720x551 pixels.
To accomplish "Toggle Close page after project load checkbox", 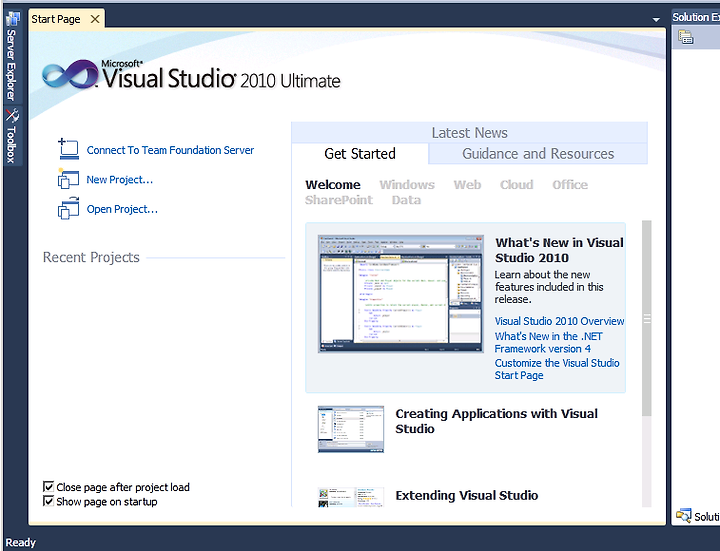I will 48,486.
